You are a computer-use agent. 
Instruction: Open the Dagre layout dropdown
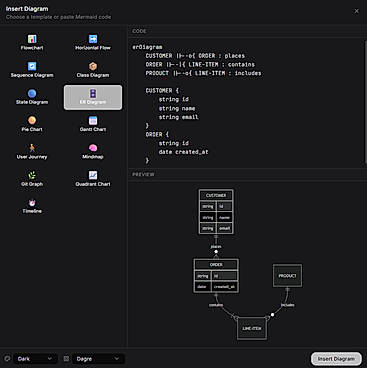(98, 359)
